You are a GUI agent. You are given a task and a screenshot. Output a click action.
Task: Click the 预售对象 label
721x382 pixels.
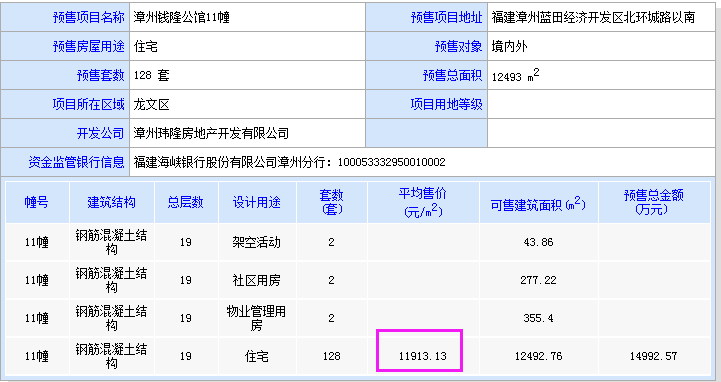click(458, 46)
